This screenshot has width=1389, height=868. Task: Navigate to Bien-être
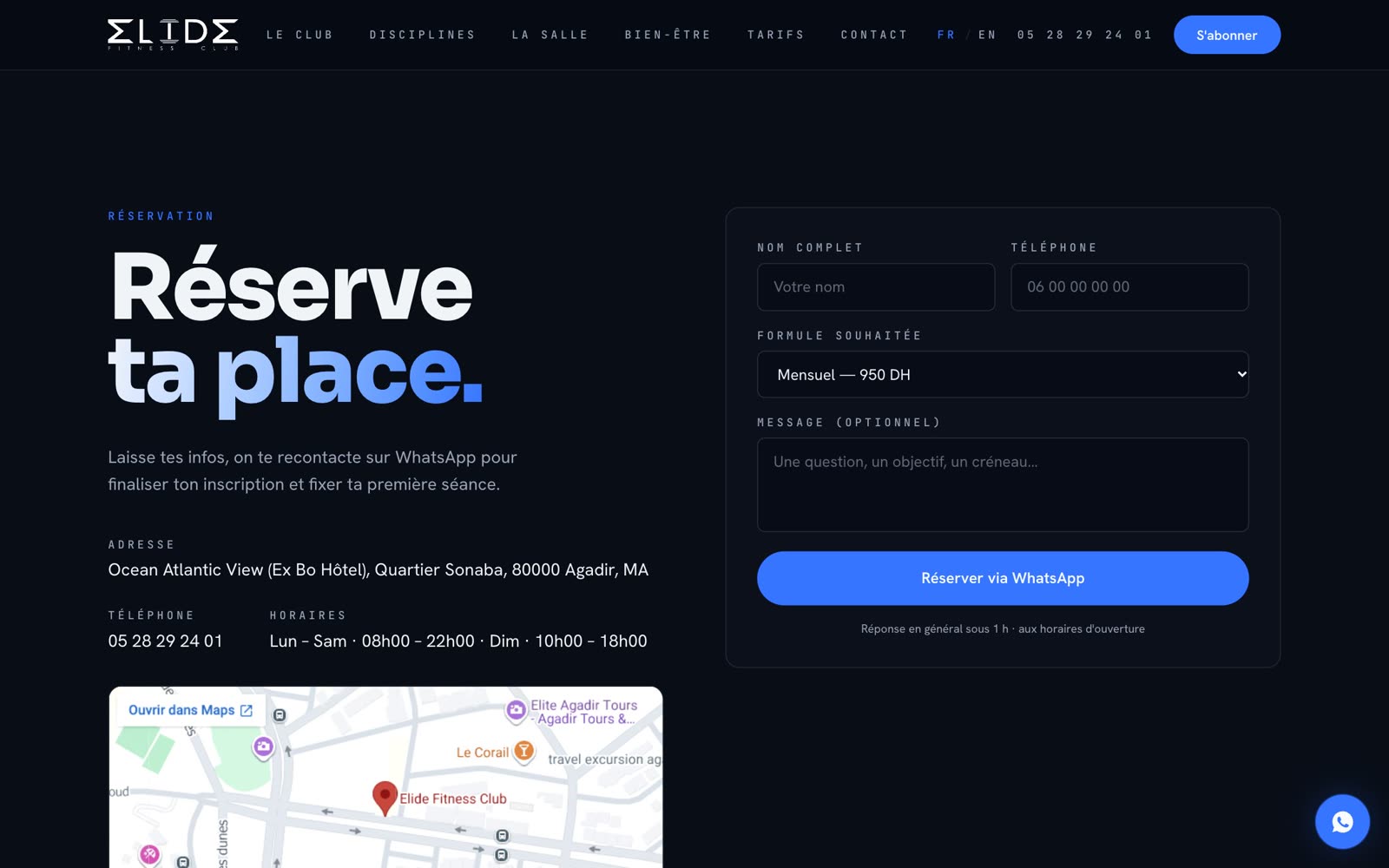pyautogui.click(x=668, y=35)
